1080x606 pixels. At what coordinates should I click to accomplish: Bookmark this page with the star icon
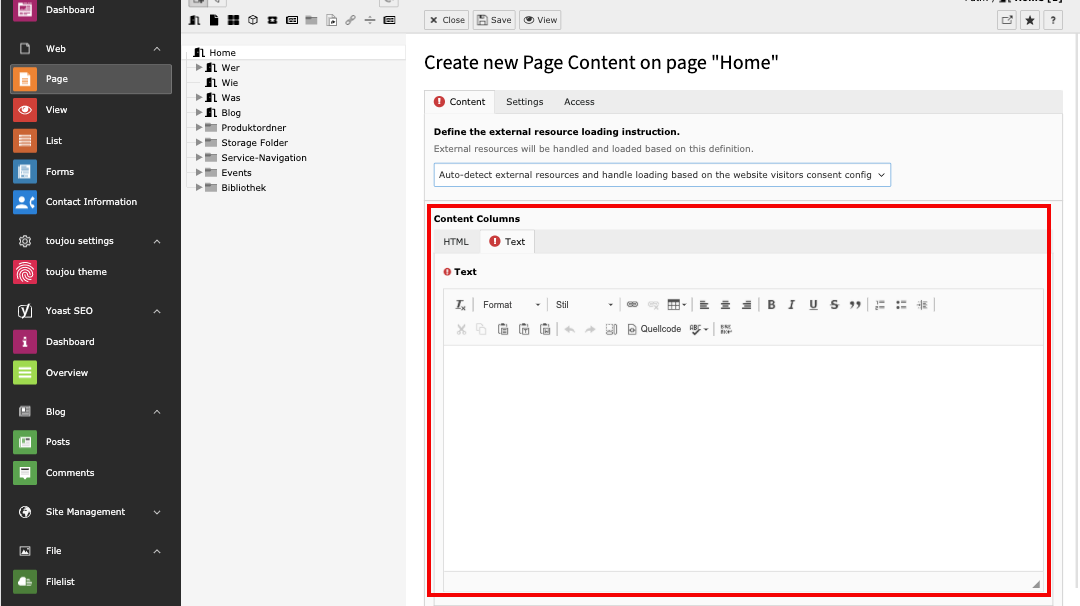point(1030,20)
